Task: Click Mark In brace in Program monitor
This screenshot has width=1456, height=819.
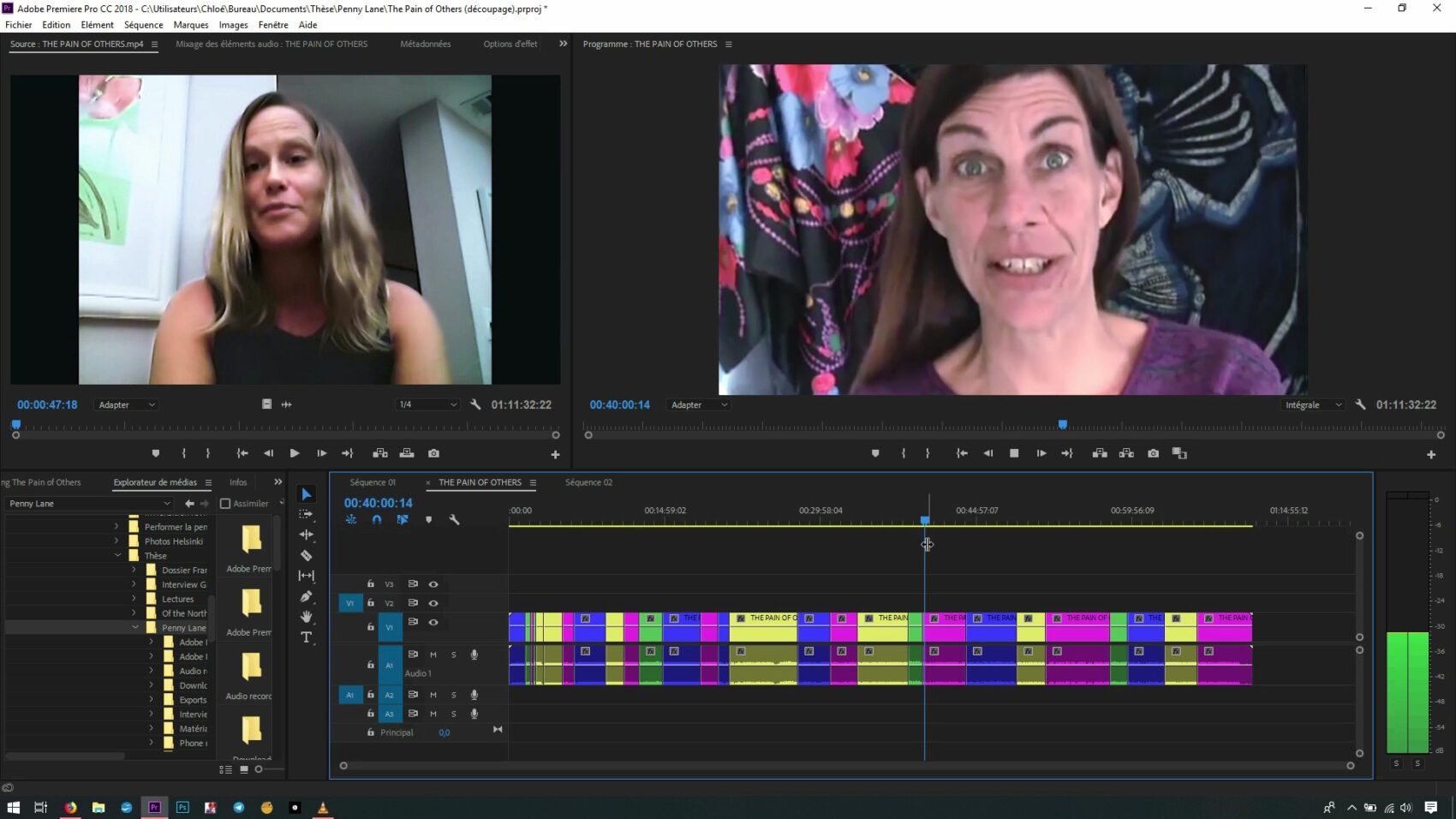Action: coord(903,453)
